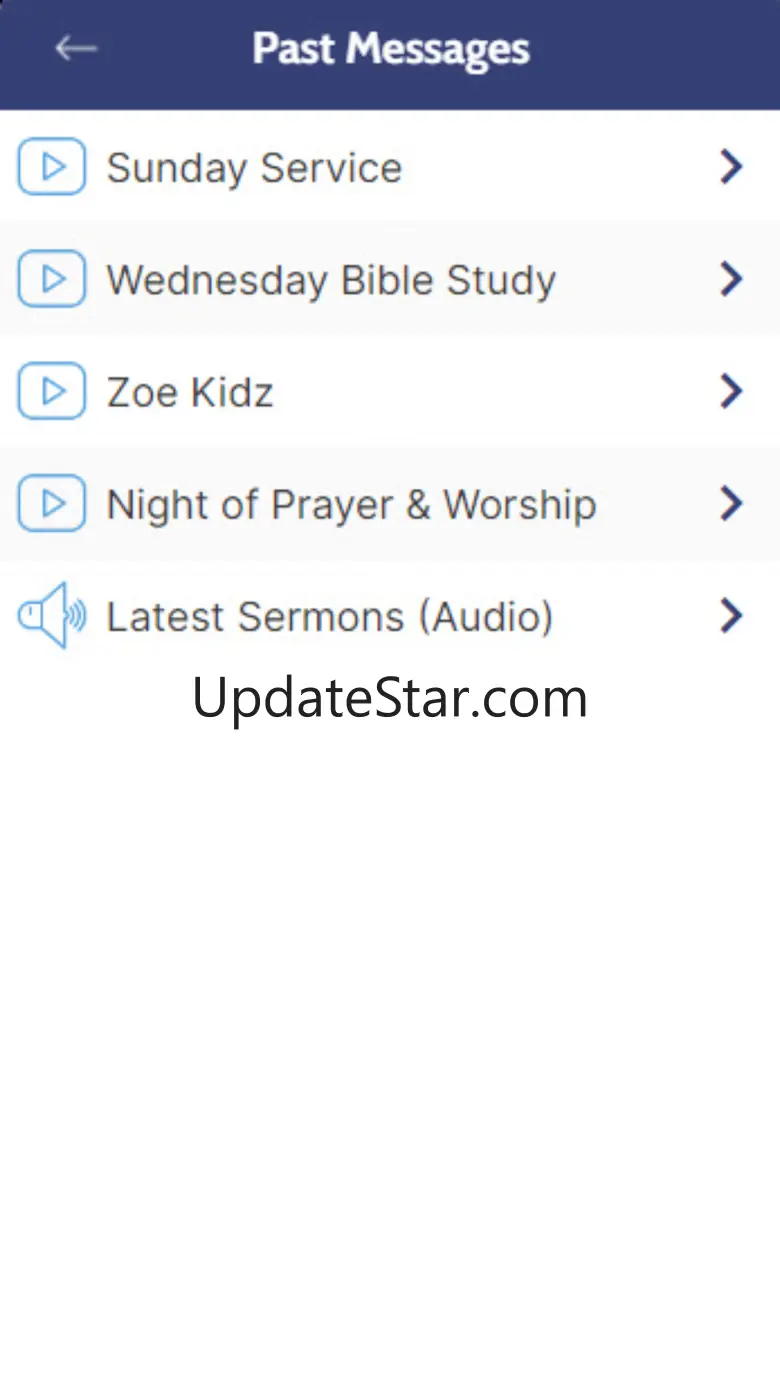Click the blue header bar right of title

[655, 54]
